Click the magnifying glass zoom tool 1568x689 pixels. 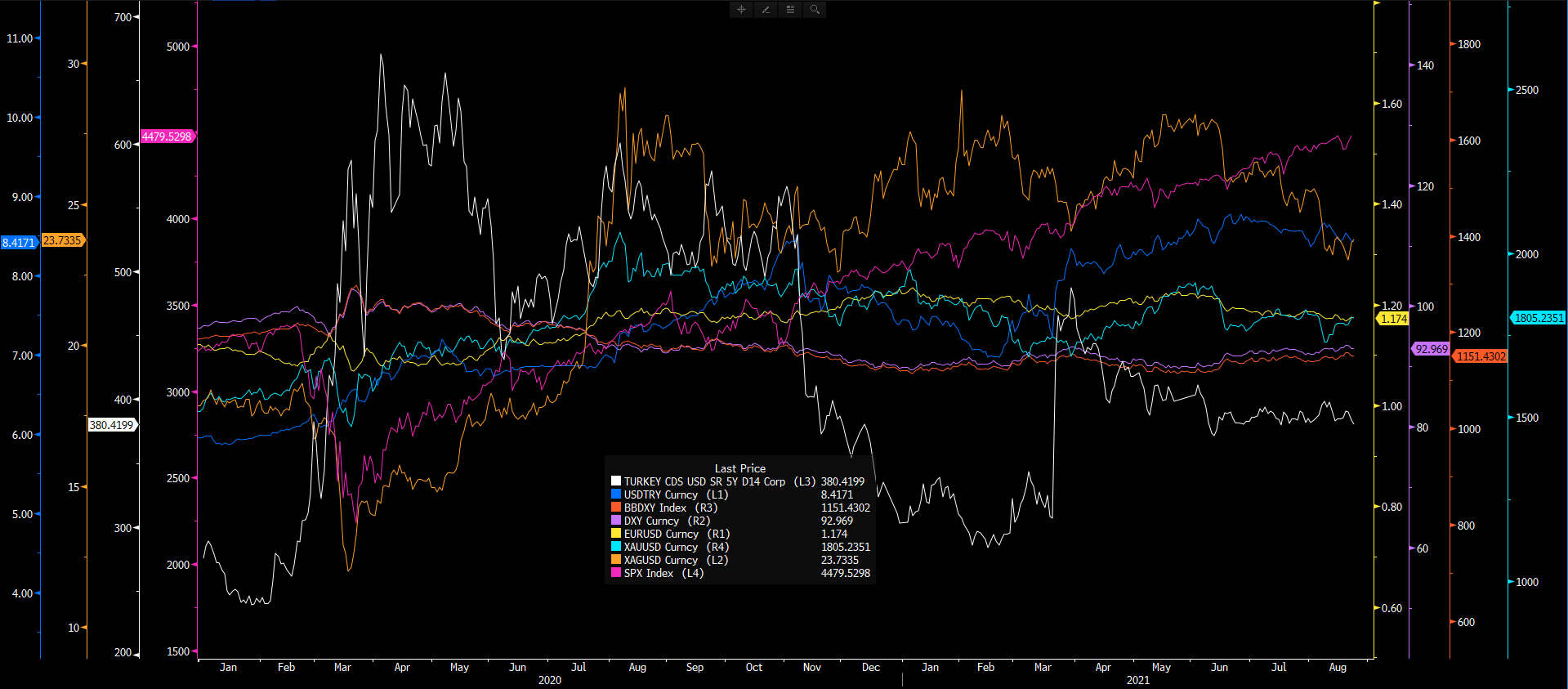[x=815, y=10]
